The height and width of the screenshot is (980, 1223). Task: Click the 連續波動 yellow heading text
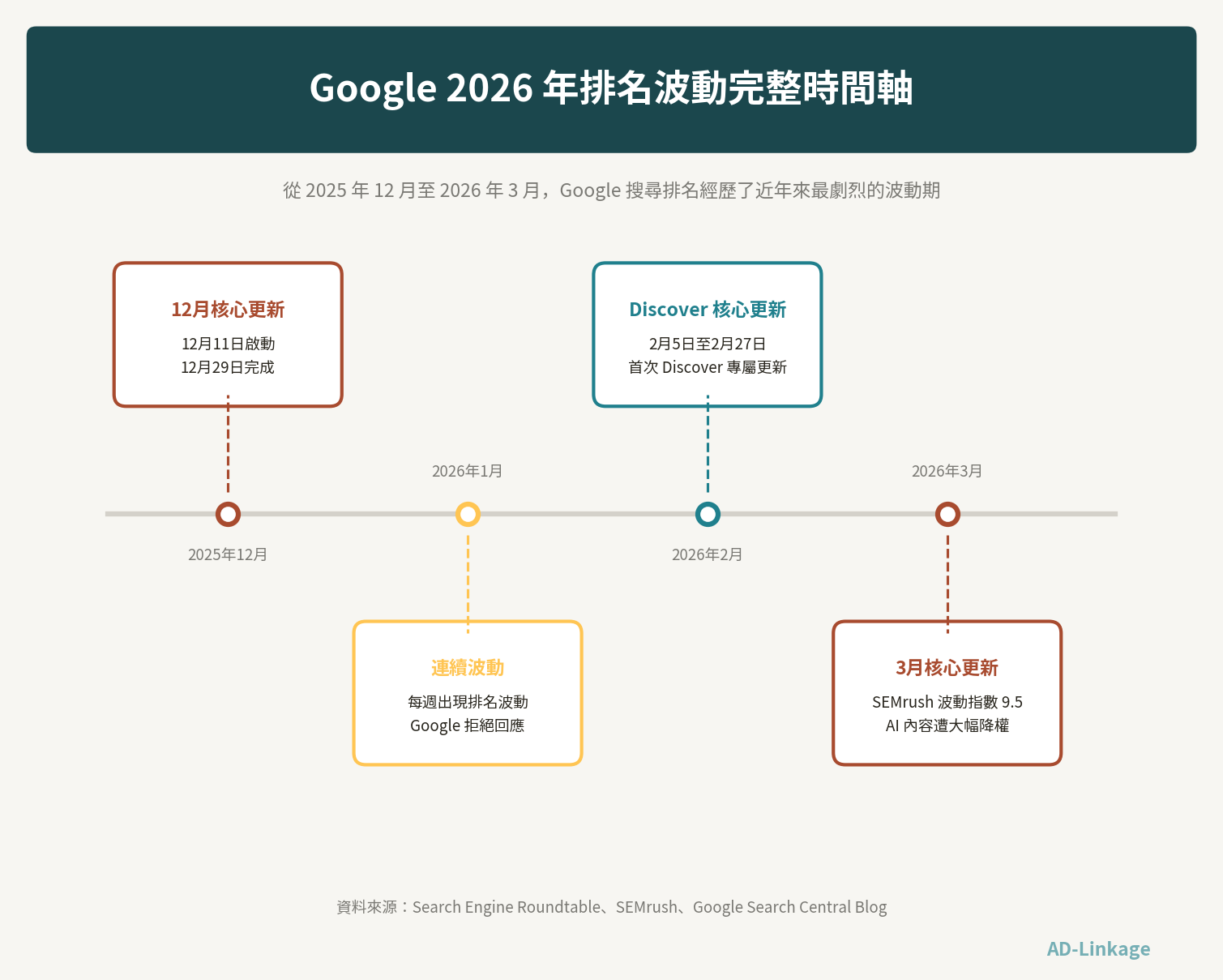pos(468,667)
